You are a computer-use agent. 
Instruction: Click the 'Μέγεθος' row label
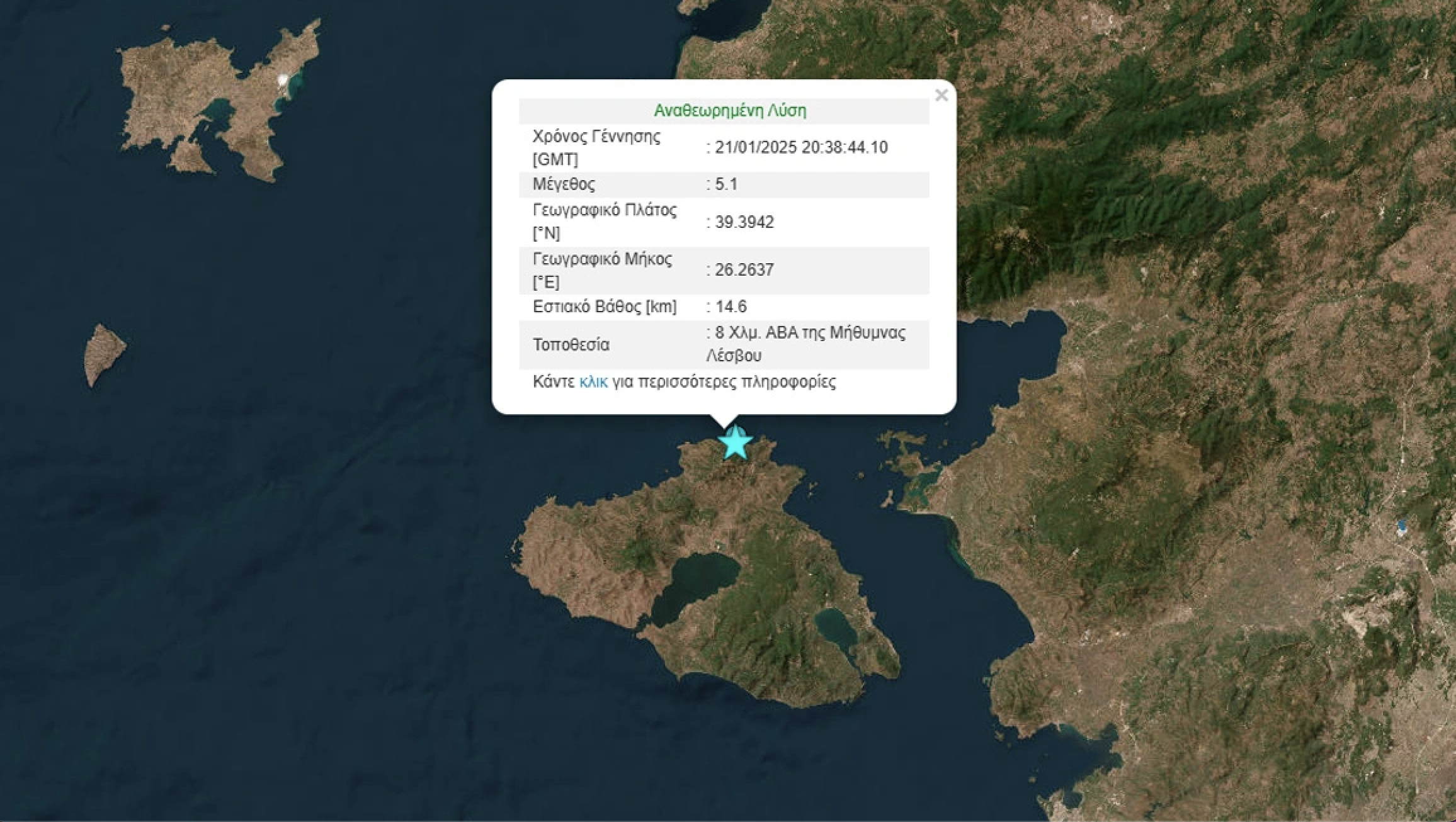pyautogui.click(x=564, y=184)
